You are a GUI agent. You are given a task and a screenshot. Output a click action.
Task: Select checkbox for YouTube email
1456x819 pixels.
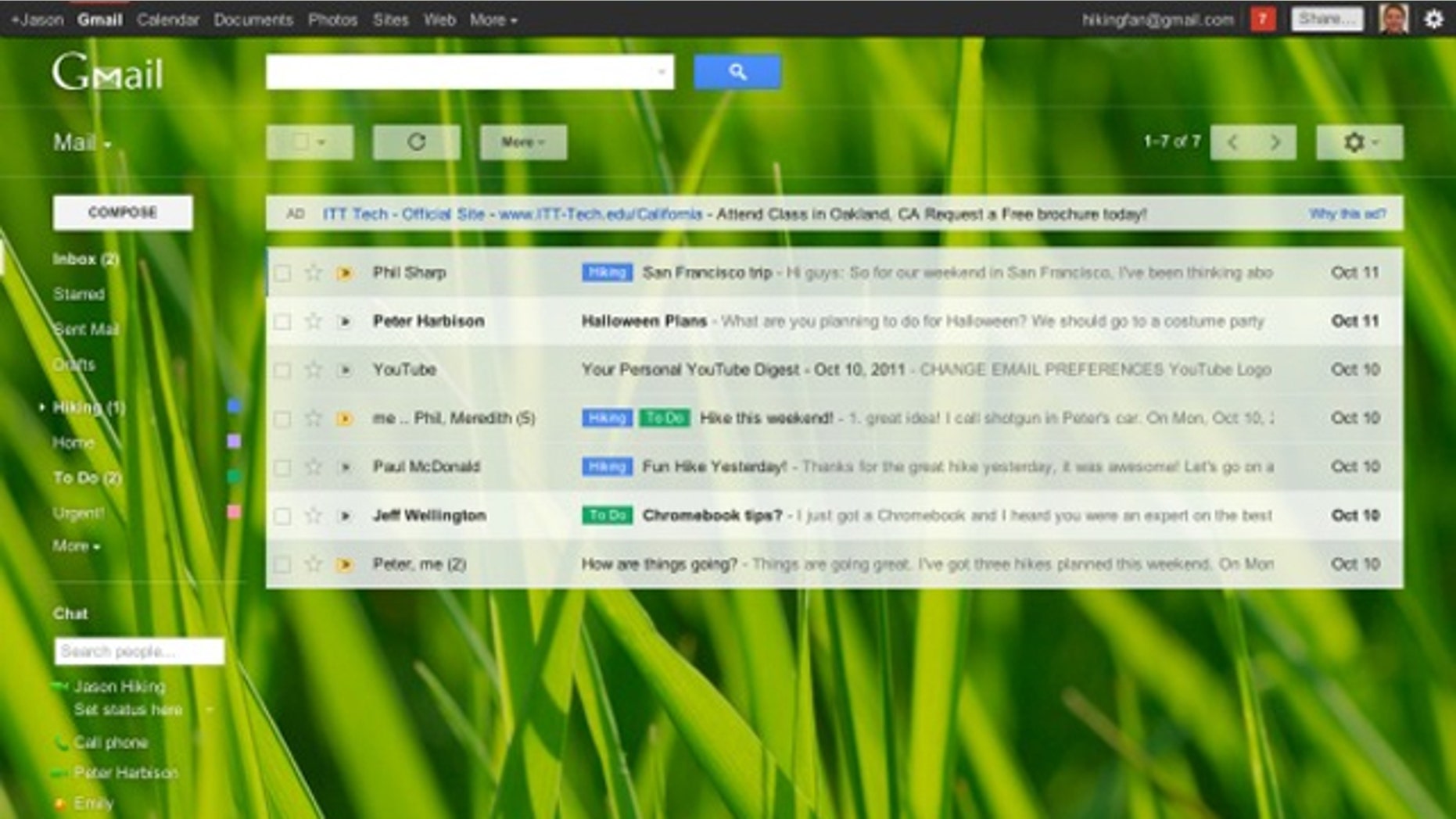pos(282,370)
